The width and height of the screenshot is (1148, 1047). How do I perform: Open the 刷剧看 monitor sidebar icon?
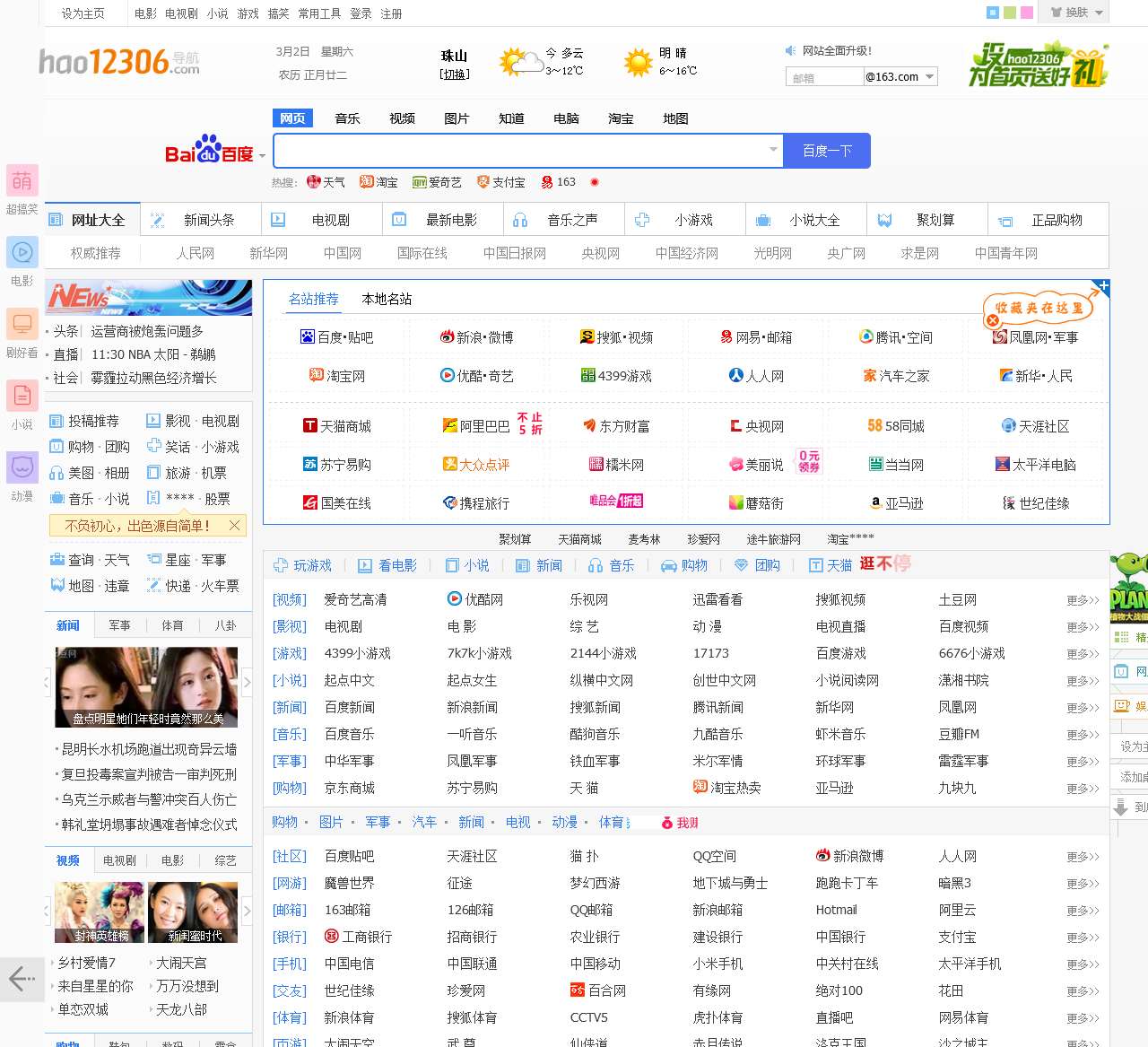(22, 324)
